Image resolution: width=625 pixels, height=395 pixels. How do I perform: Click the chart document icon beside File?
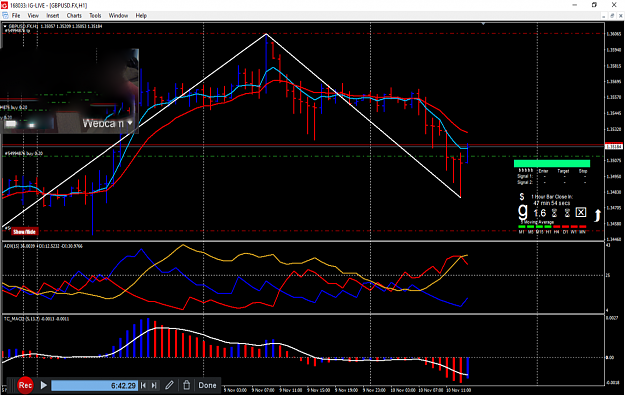pos(5,16)
